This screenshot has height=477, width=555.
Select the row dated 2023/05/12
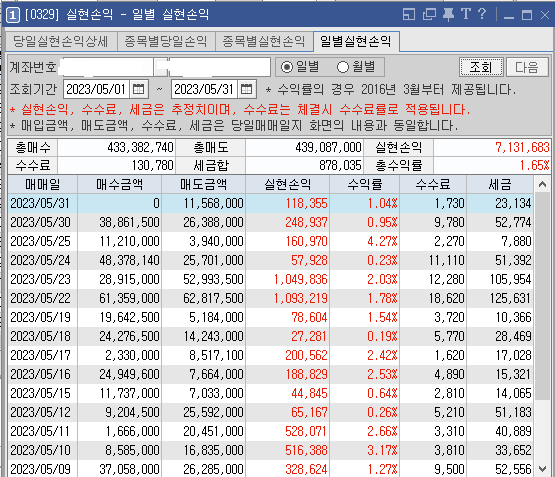click(271, 413)
